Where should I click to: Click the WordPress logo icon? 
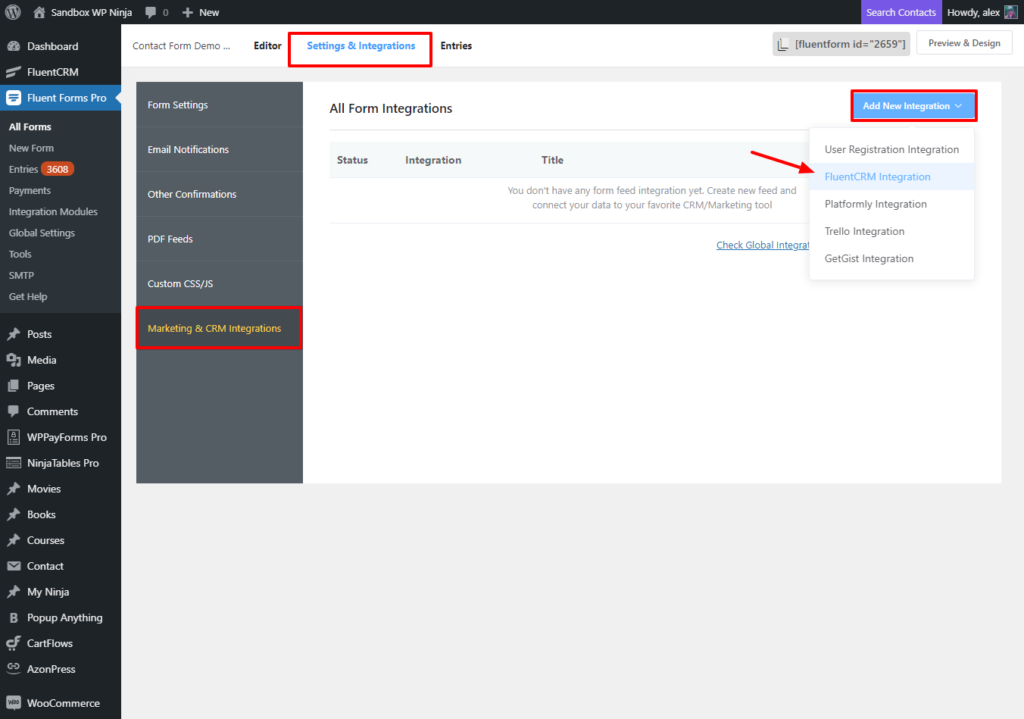pyautogui.click(x=12, y=12)
